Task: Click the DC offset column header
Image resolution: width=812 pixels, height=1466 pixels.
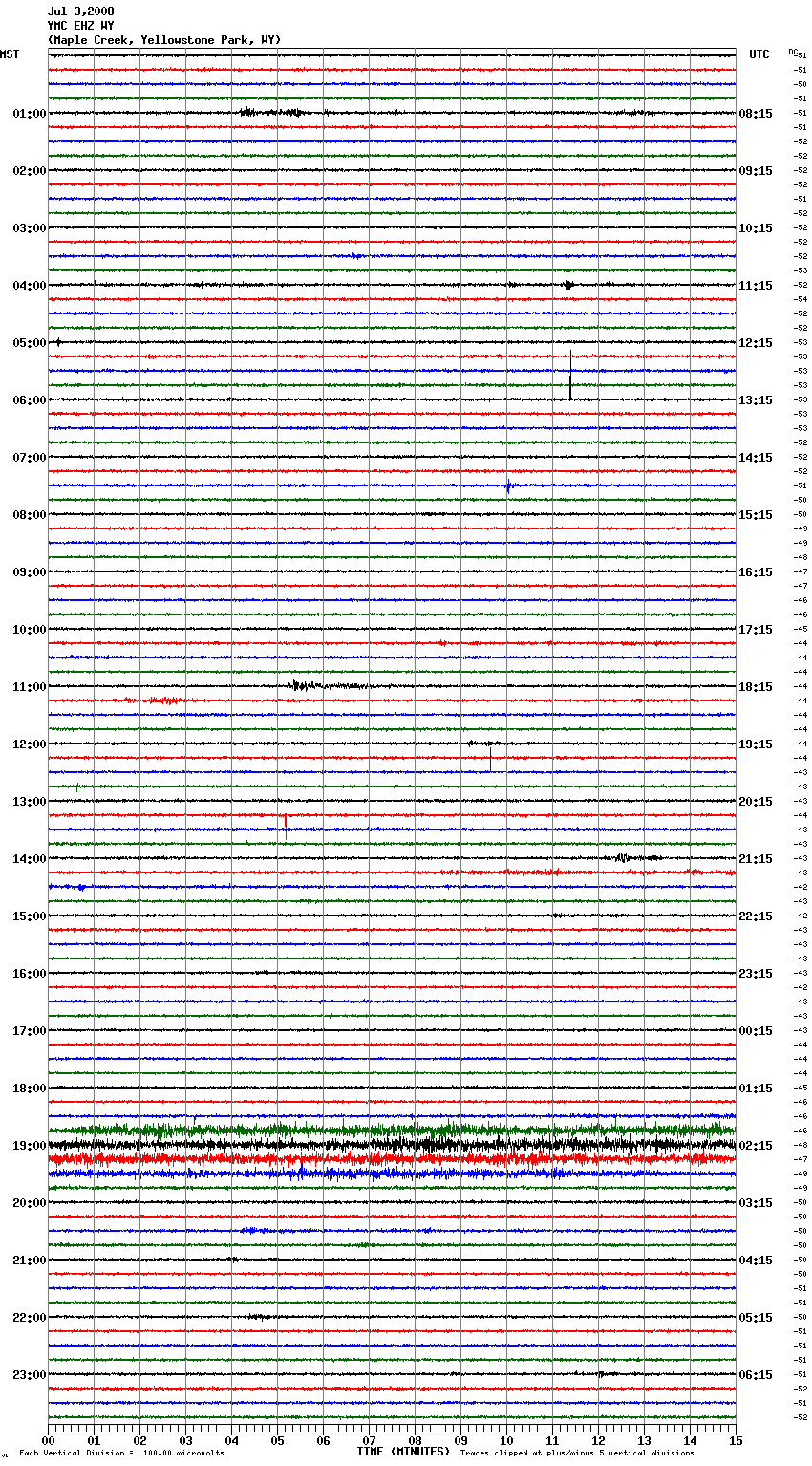Action: 793,52
